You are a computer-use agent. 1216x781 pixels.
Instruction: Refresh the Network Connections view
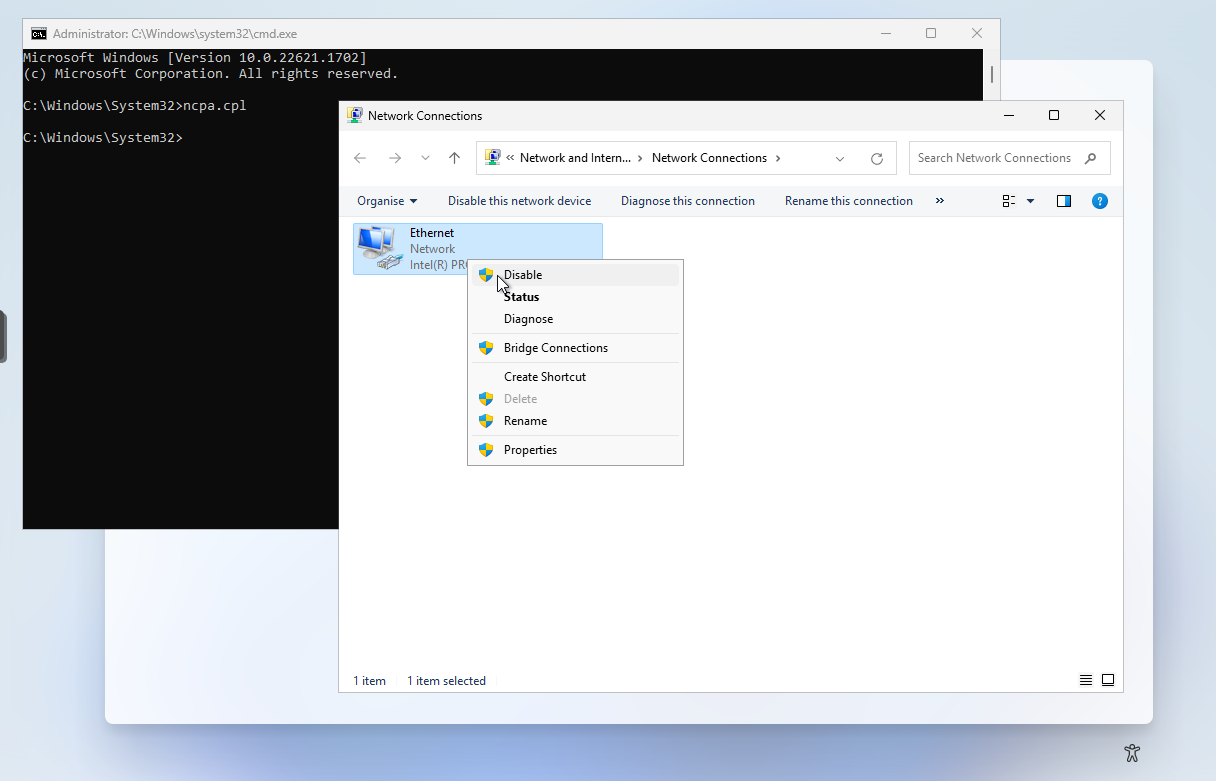pos(877,158)
